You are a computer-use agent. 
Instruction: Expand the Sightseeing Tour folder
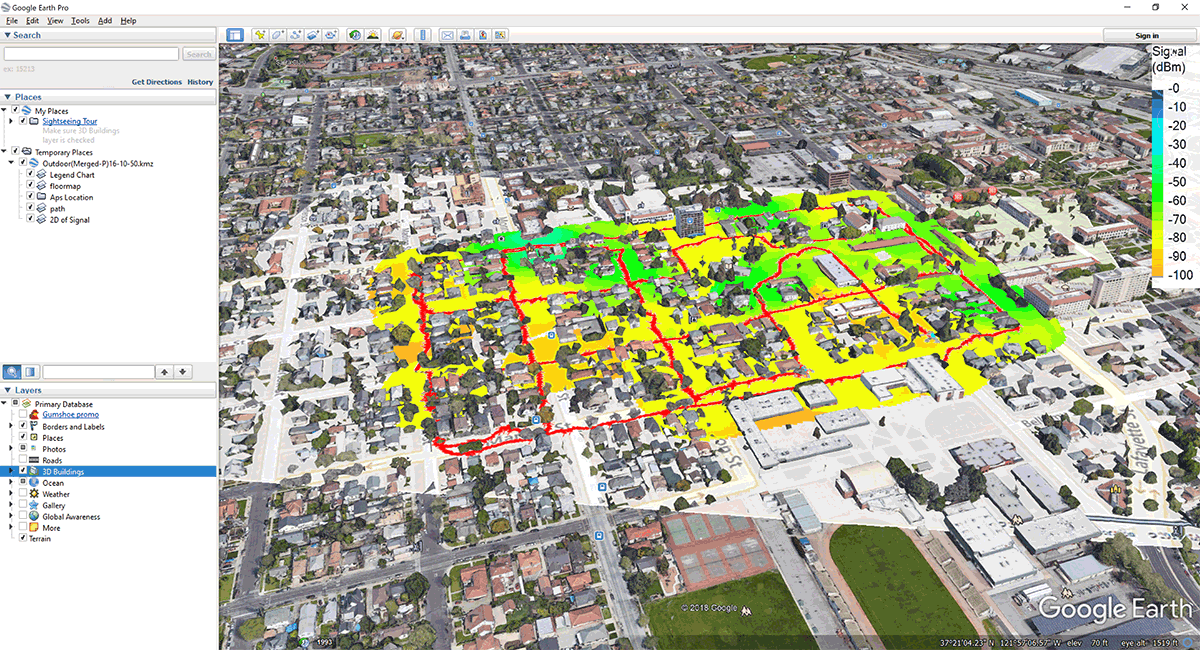pos(11,121)
